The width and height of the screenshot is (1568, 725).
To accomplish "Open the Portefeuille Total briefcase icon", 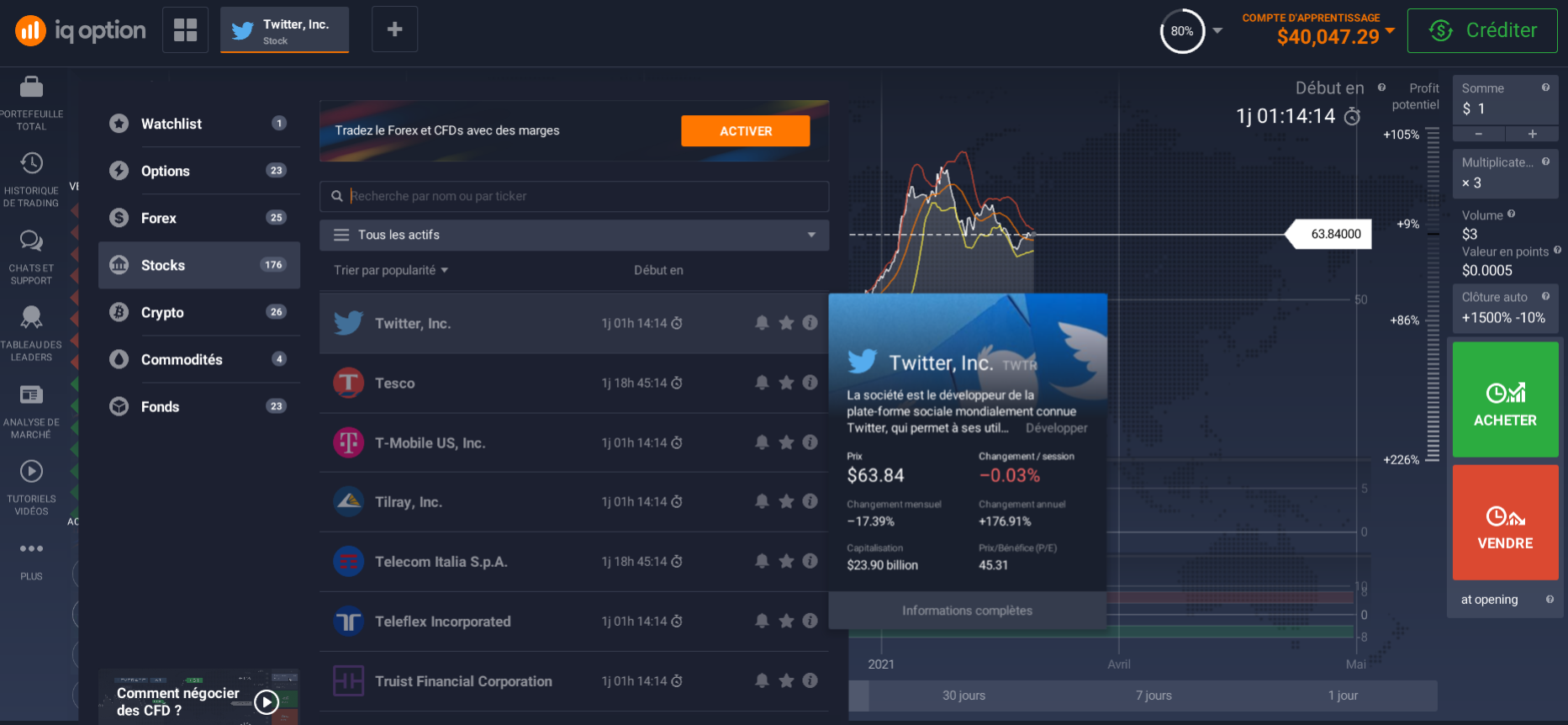I will 31,87.
